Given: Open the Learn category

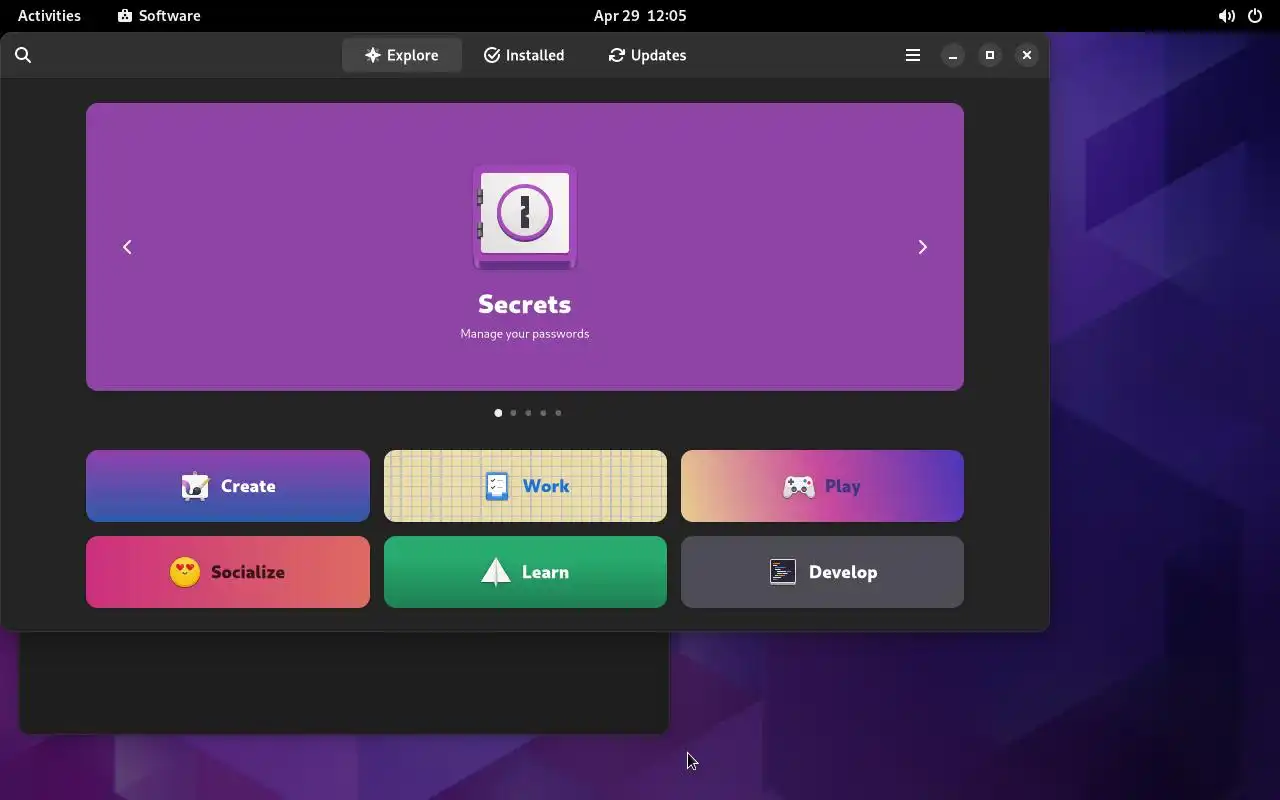Looking at the screenshot, I should click(525, 572).
